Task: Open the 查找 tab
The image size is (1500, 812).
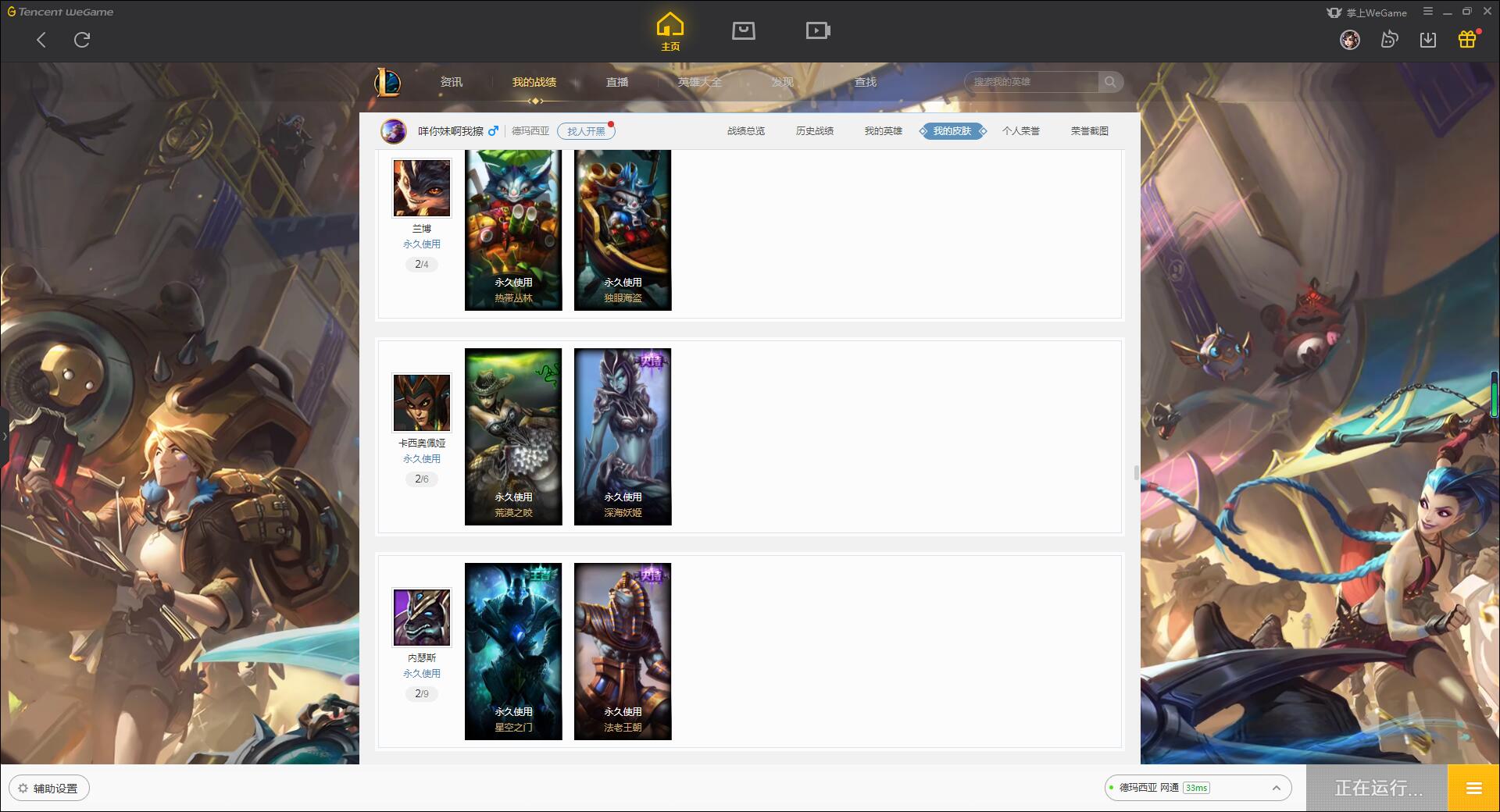Action: point(866,82)
